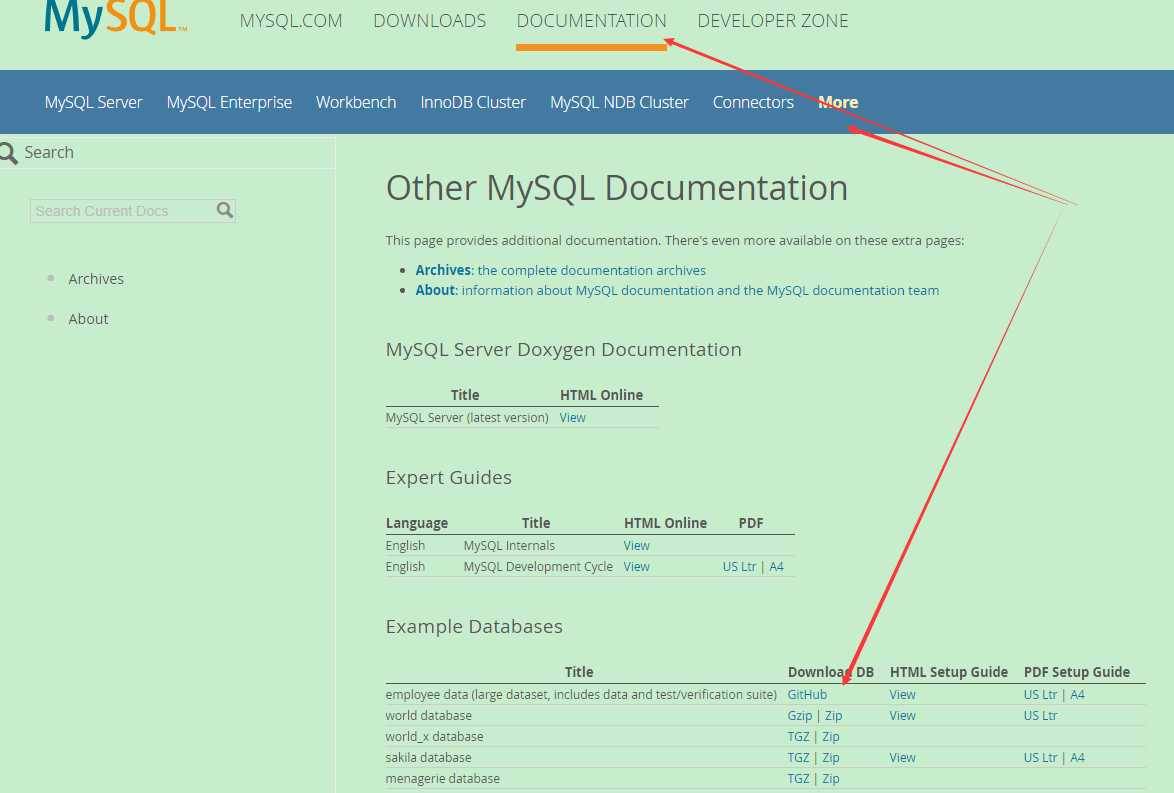1174x793 pixels.
Task: Follow the bold Archives link in intro list
Action: point(443,270)
